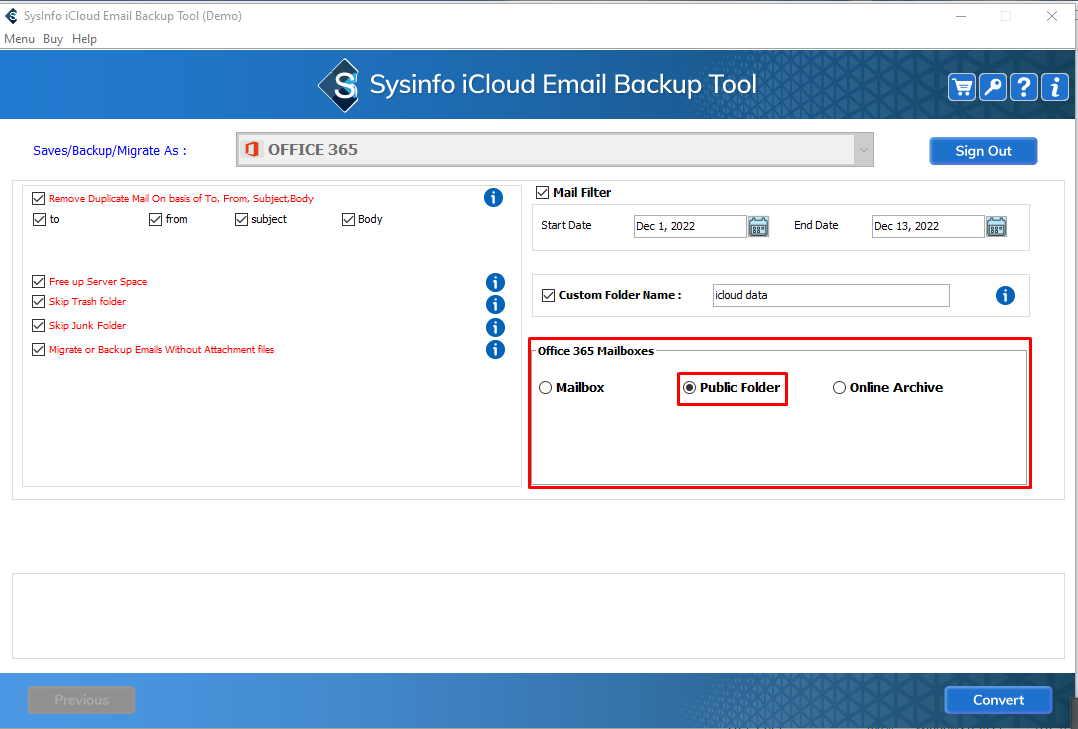Disable Migrate Emails Without Attachment files
The image size is (1078, 729).
click(x=39, y=350)
